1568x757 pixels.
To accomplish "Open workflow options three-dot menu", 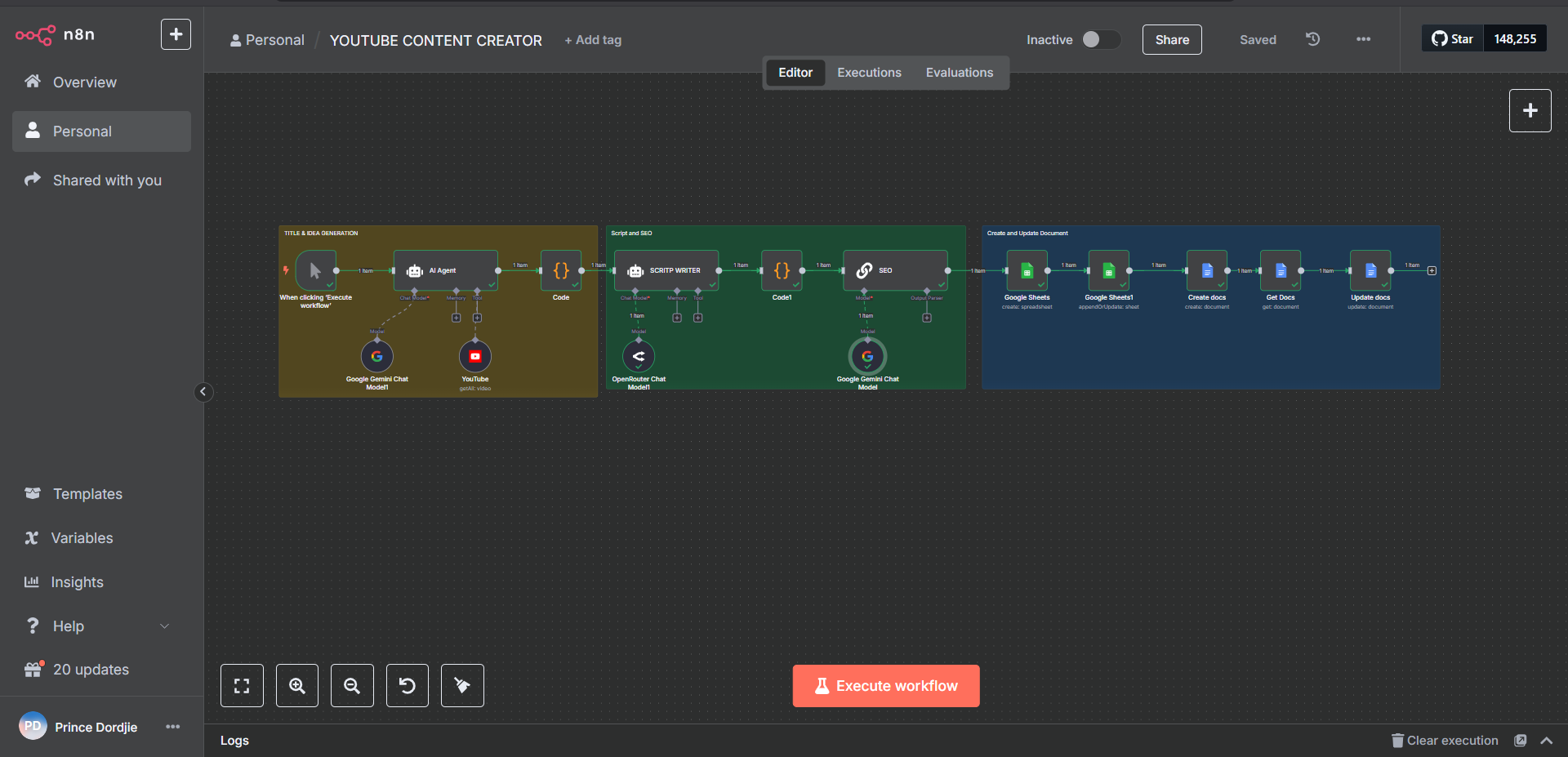I will tap(1363, 39).
